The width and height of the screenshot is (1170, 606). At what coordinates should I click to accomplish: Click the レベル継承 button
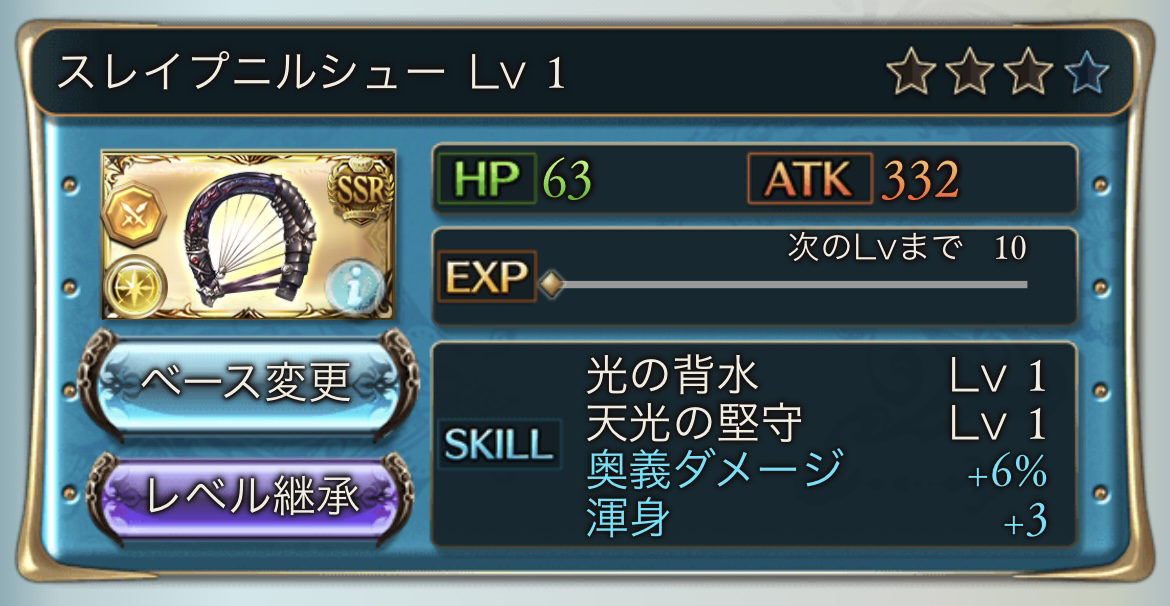click(x=249, y=498)
